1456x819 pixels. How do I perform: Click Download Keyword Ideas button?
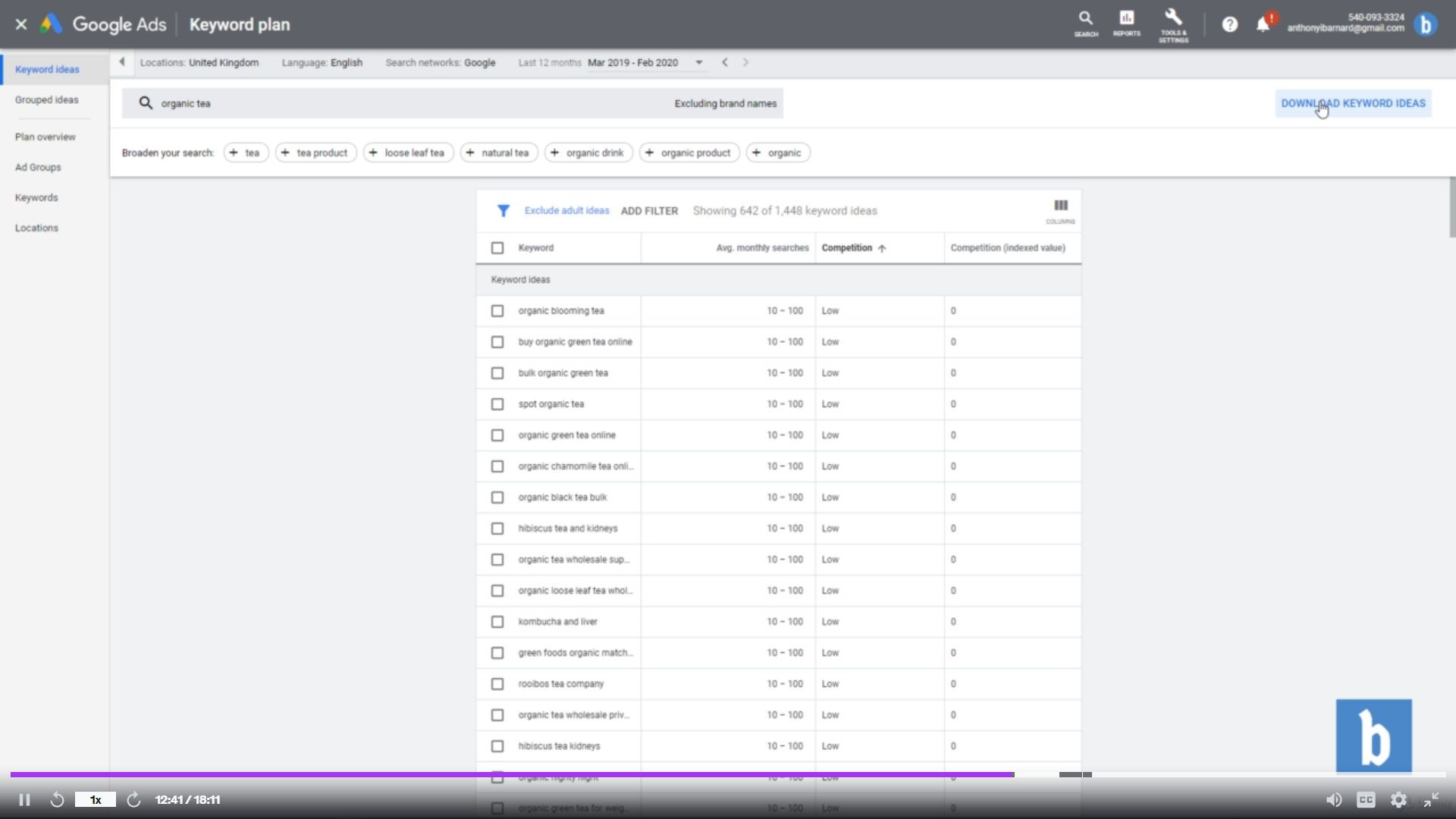click(x=1353, y=103)
